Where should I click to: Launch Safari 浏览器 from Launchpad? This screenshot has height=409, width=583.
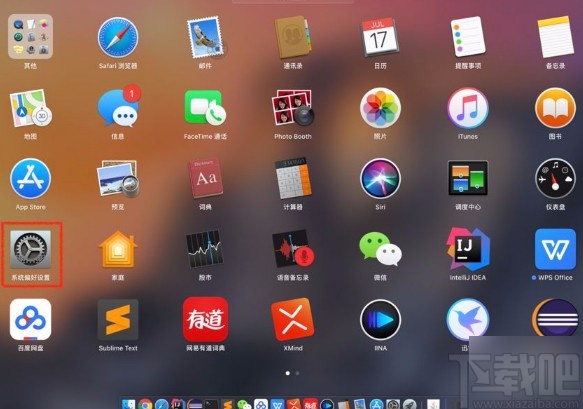coord(118,37)
